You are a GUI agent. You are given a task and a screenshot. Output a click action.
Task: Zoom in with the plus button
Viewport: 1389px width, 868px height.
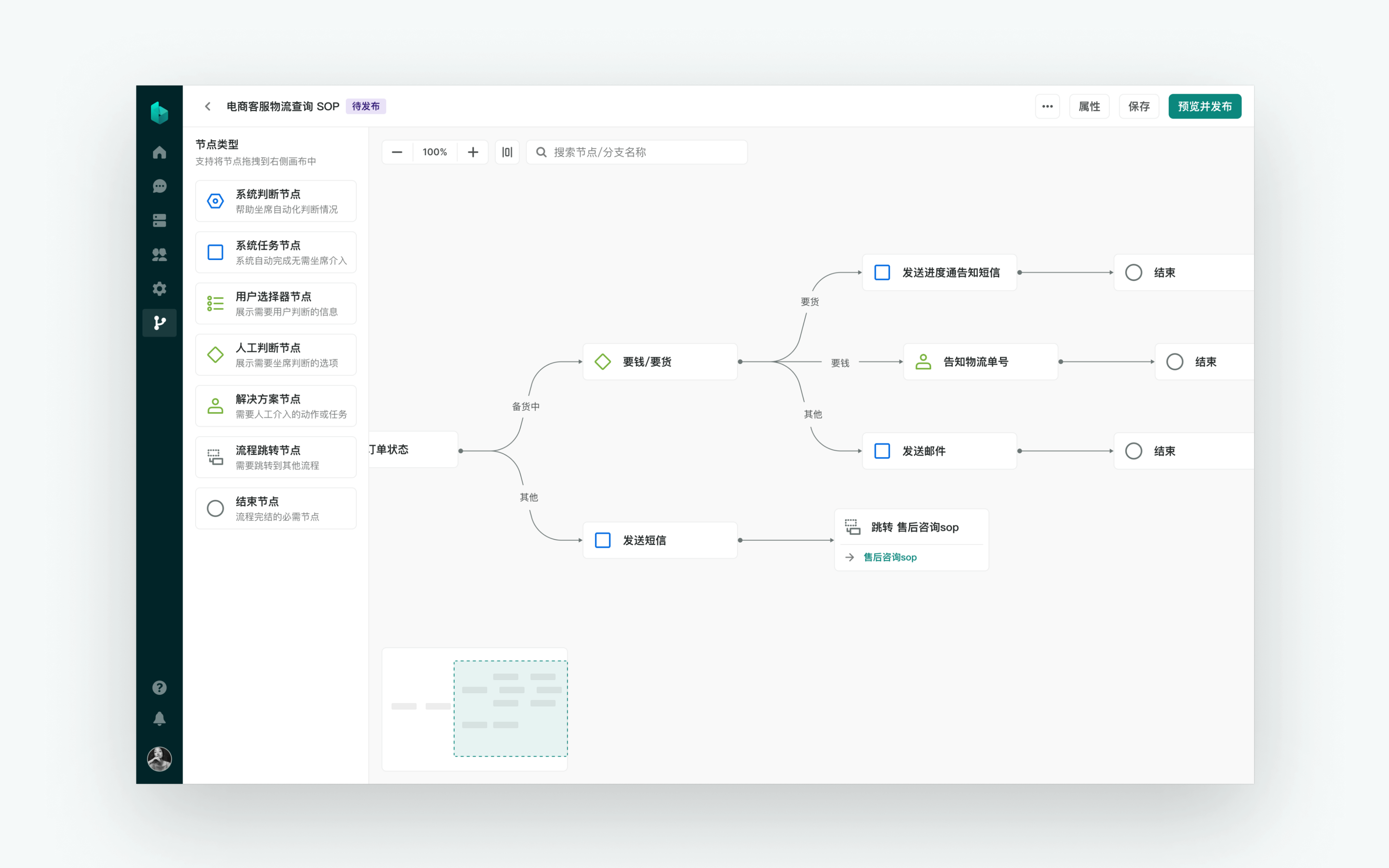pyautogui.click(x=472, y=152)
